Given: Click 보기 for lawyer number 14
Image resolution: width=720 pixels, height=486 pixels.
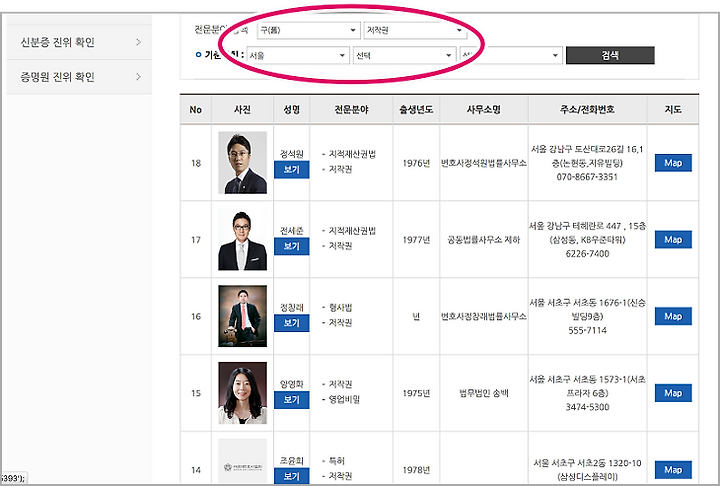Looking at the screenshot, I should coord(292,476).
